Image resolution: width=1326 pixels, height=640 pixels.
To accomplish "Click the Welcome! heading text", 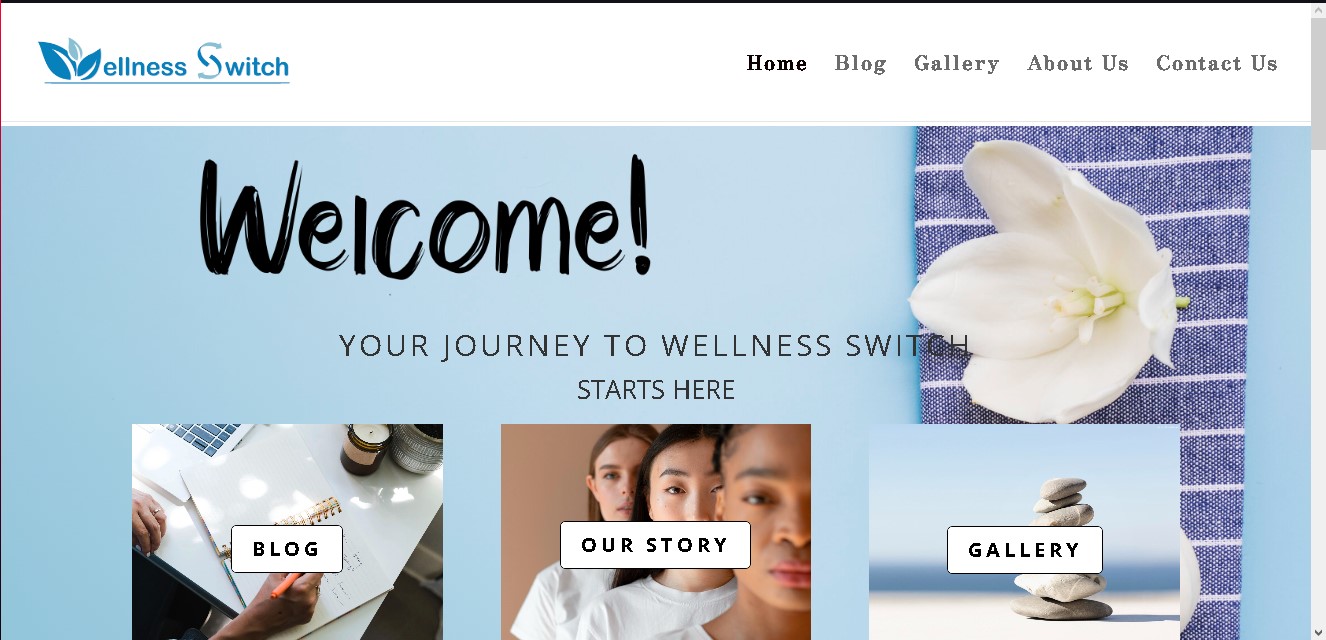I will 426,217.
